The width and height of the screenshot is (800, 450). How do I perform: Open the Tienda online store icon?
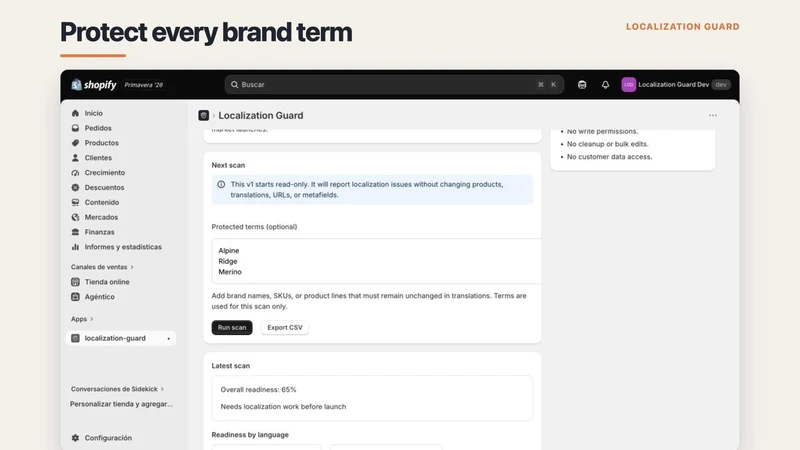click(76, 282)
